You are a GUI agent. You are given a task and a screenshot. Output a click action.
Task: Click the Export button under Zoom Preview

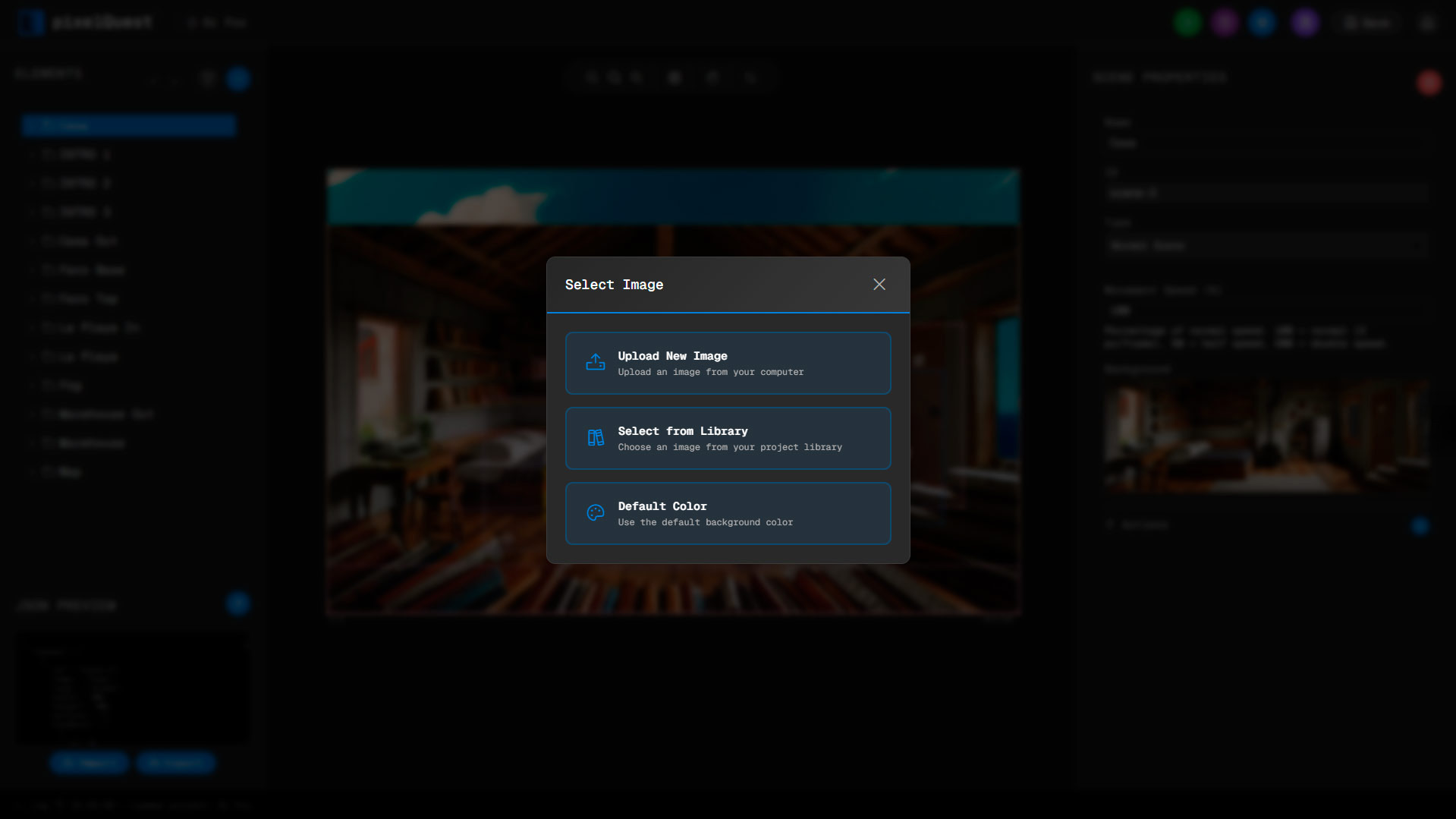[175, 763]
